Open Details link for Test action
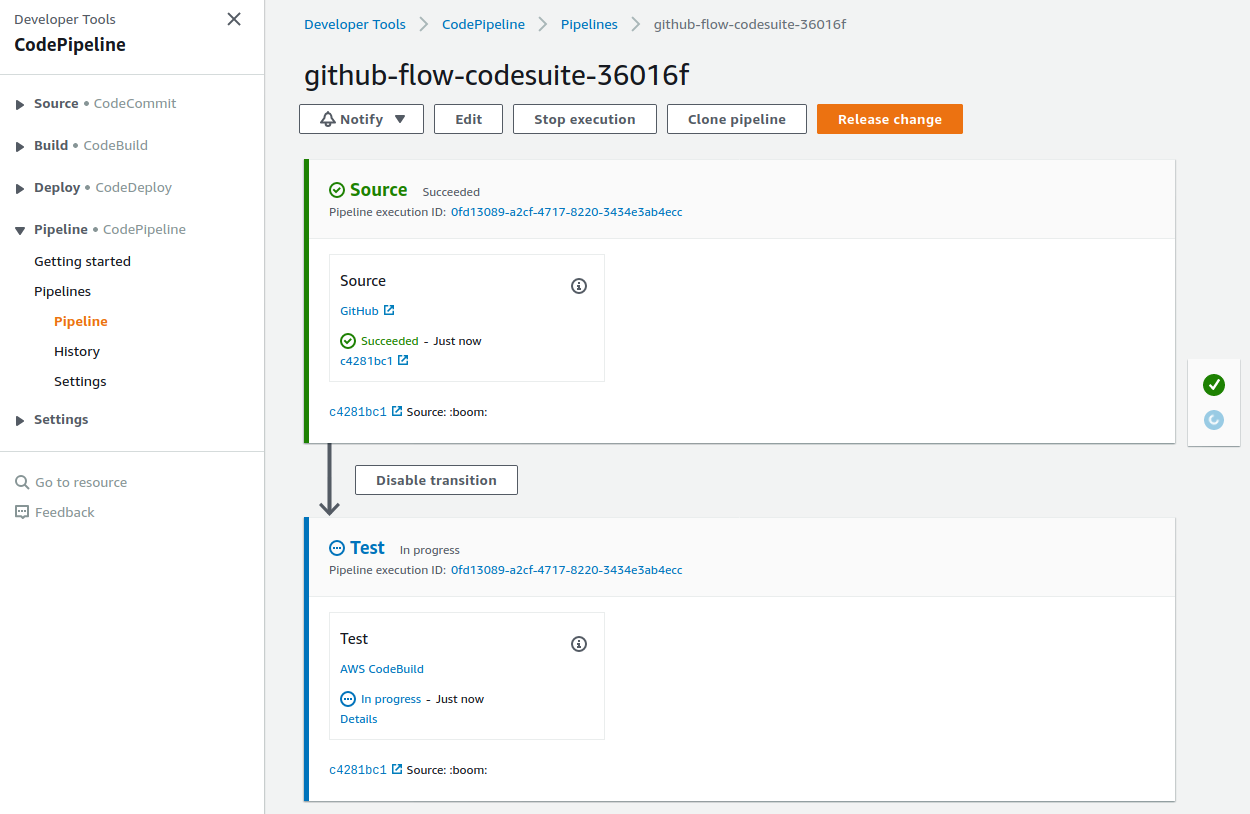 pyautogui.click(x=359, y=719)
